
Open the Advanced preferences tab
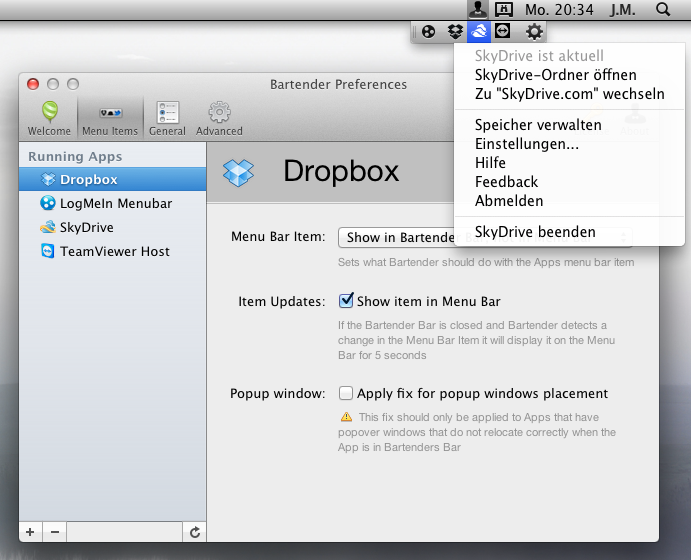pos(219,119)
